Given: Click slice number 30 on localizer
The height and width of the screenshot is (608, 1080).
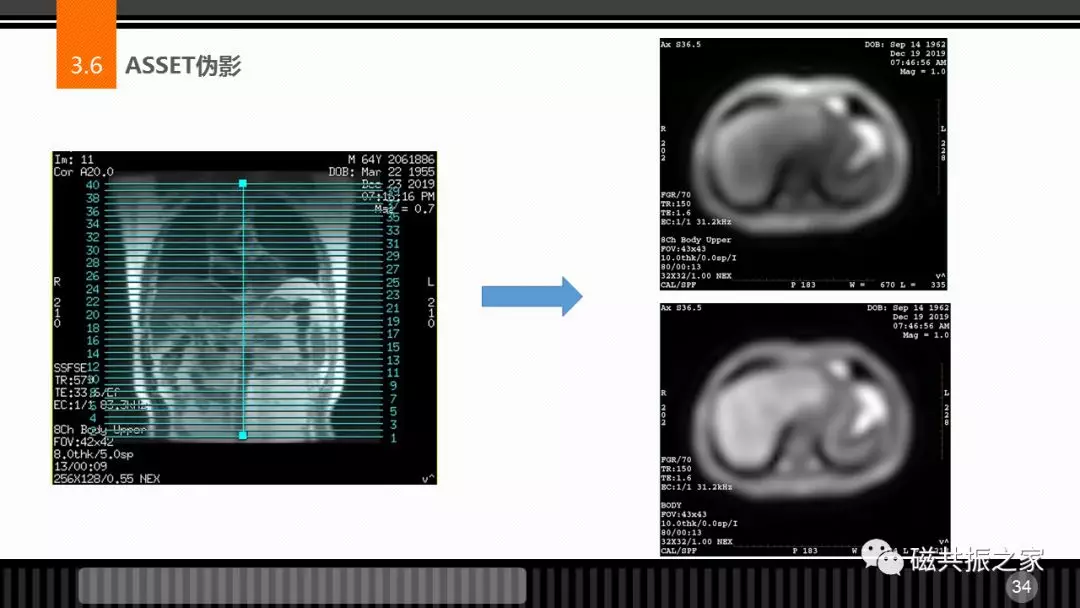Looking at the screenshot, I should point(92,250).
